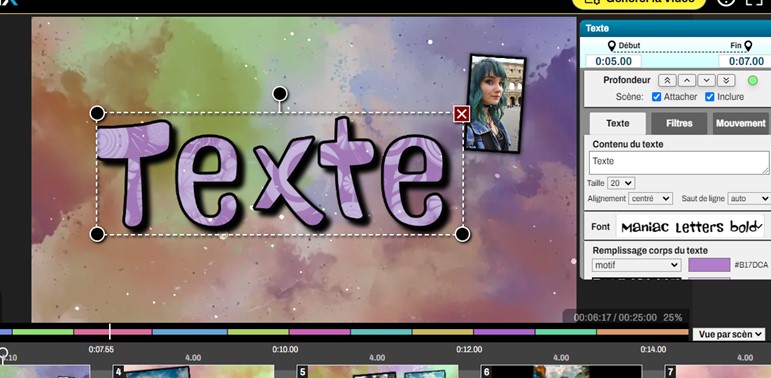Move text down one depth level
771x378 pixels.
tap(707, 81)
